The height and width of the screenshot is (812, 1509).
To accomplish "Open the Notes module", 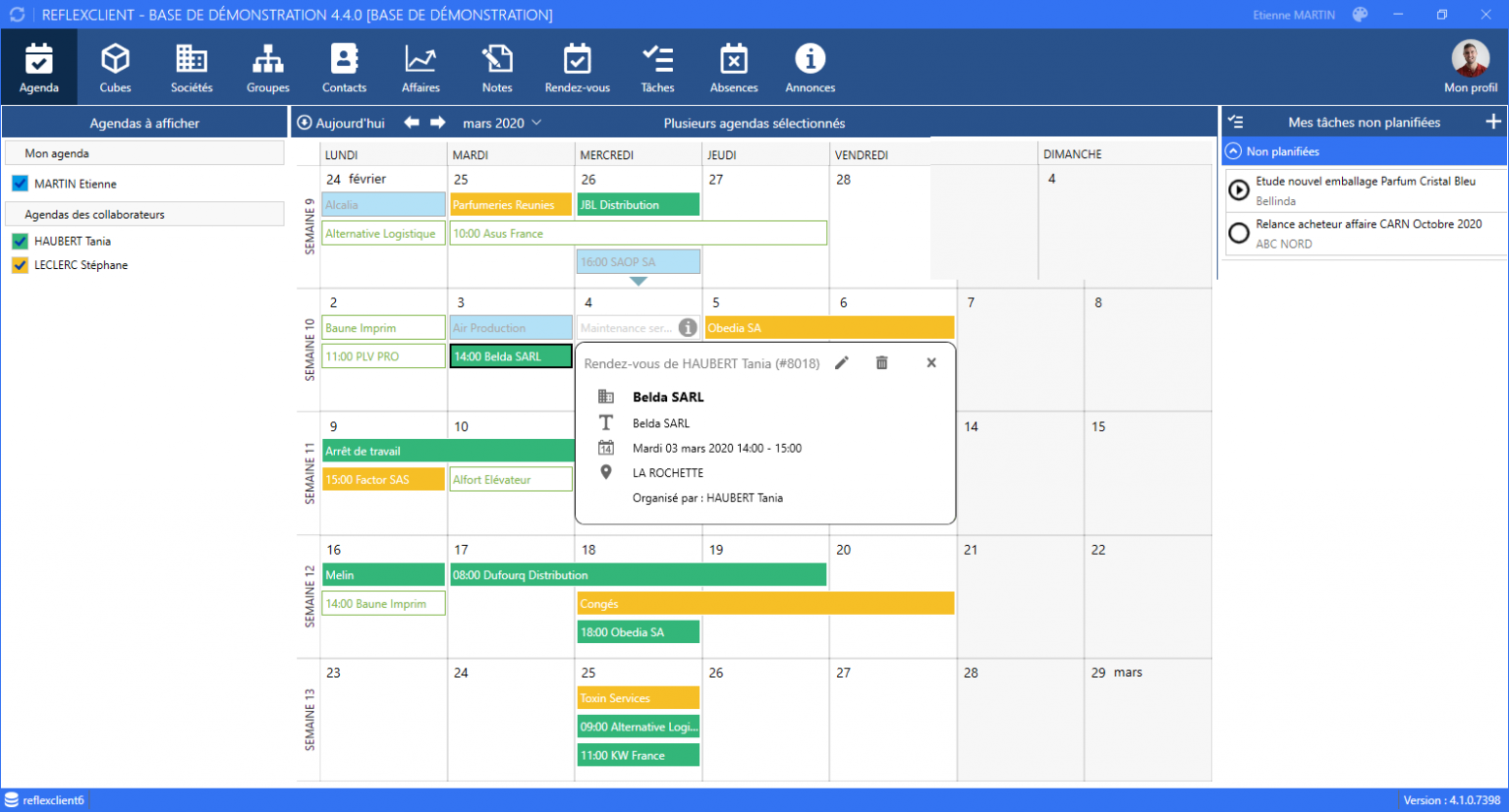I will 497,68.
